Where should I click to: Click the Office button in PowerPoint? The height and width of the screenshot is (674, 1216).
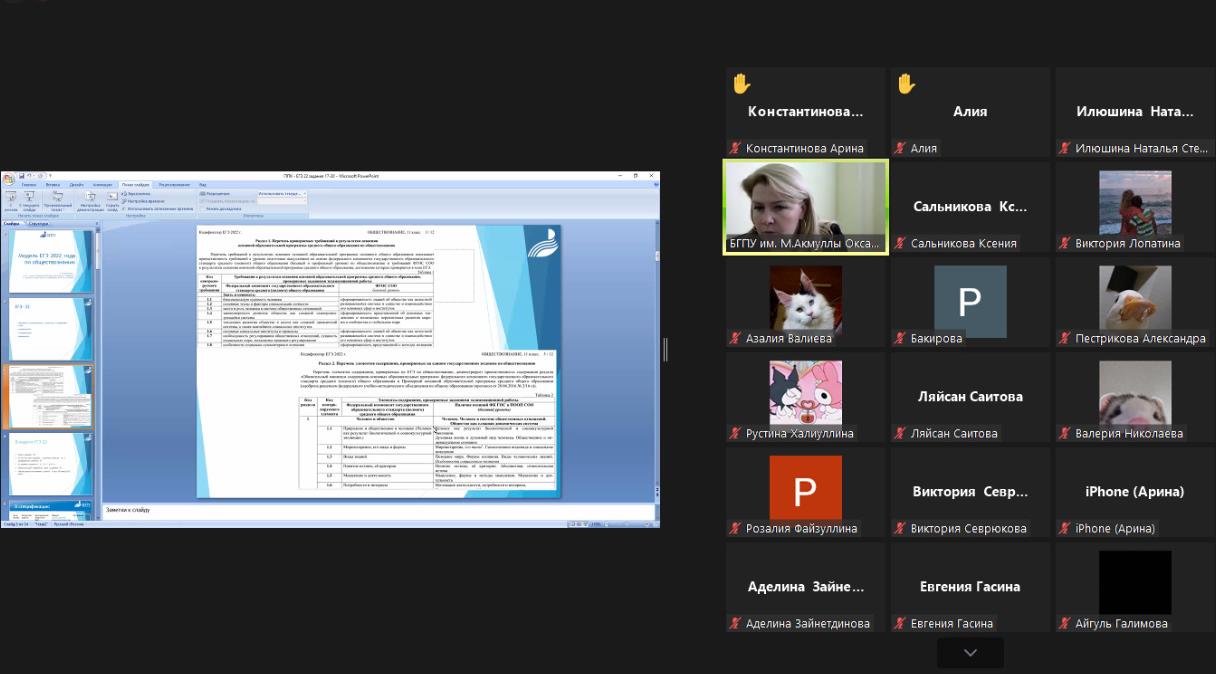tap(8, 179)
